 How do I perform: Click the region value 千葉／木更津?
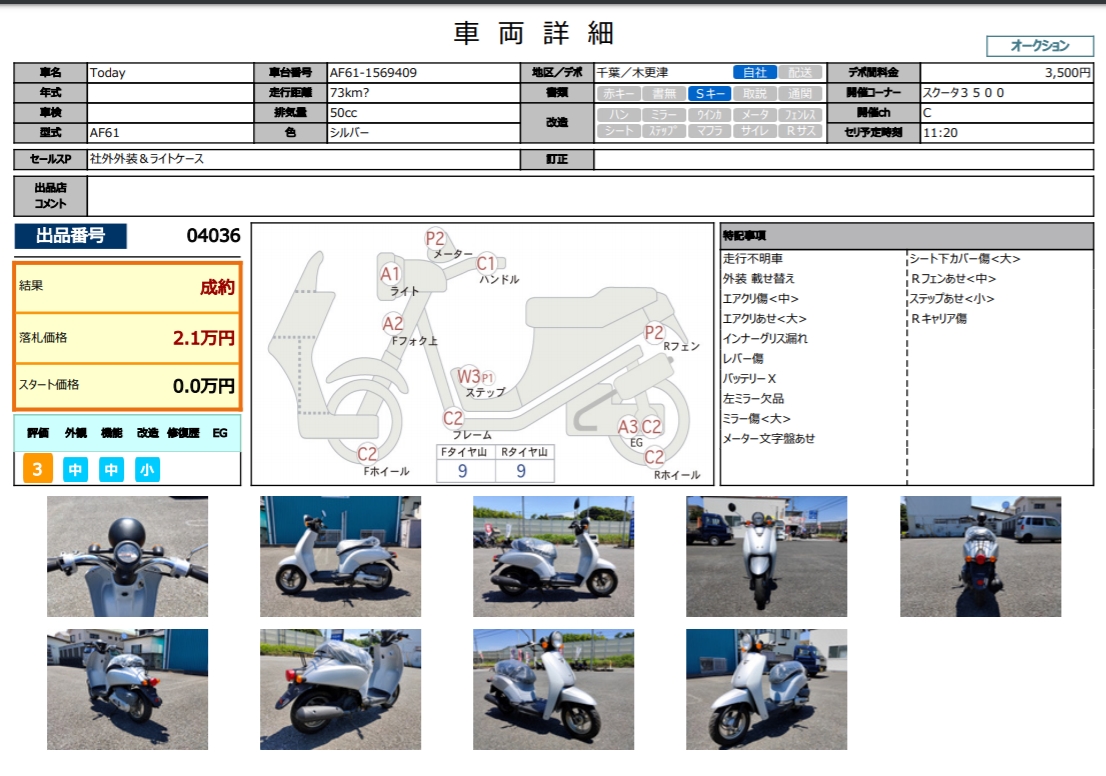click(x=633, y=73)
